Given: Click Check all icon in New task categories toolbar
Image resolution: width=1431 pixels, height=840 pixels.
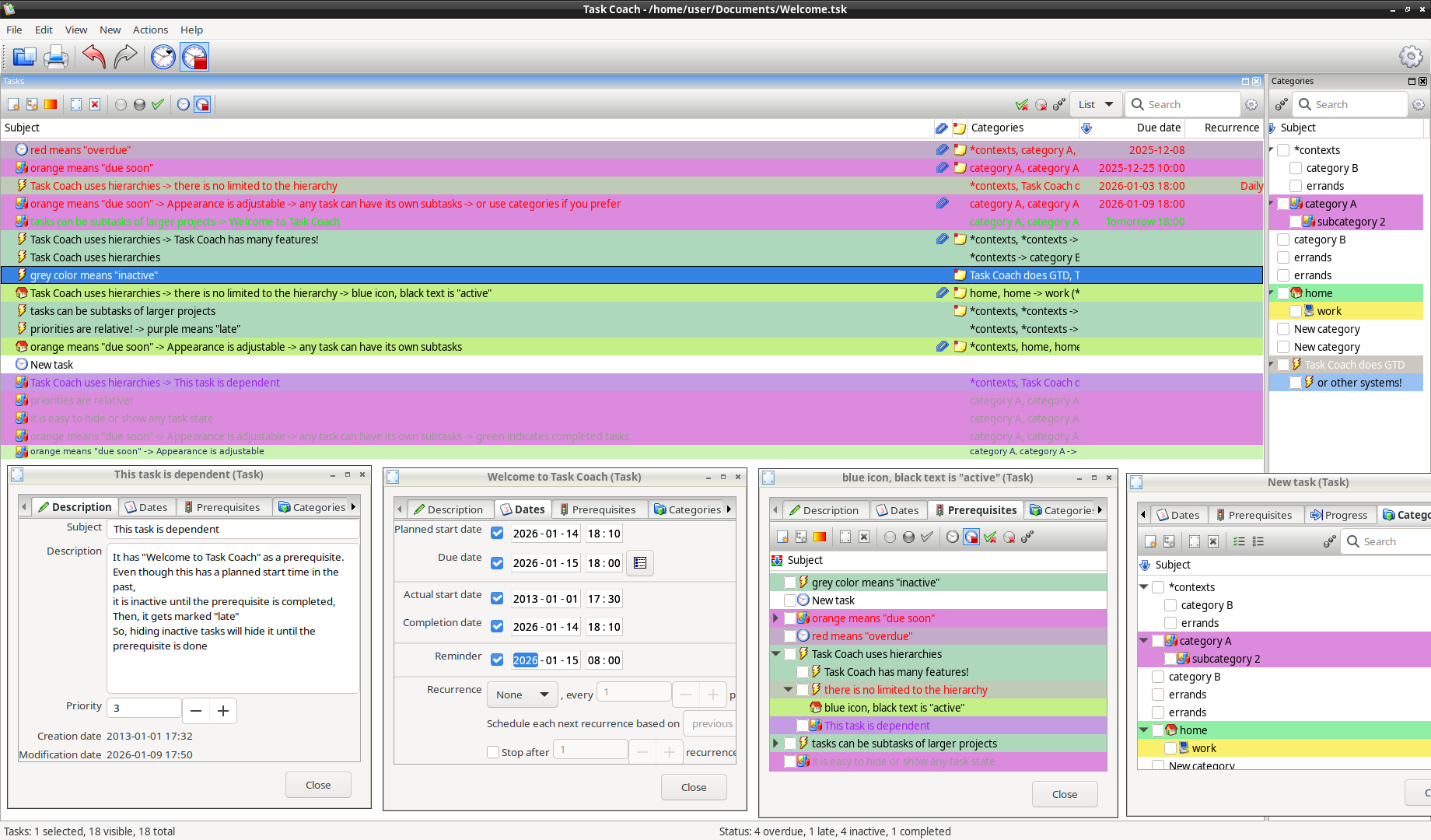Looking at the screenshot, I should point(1240,541).
